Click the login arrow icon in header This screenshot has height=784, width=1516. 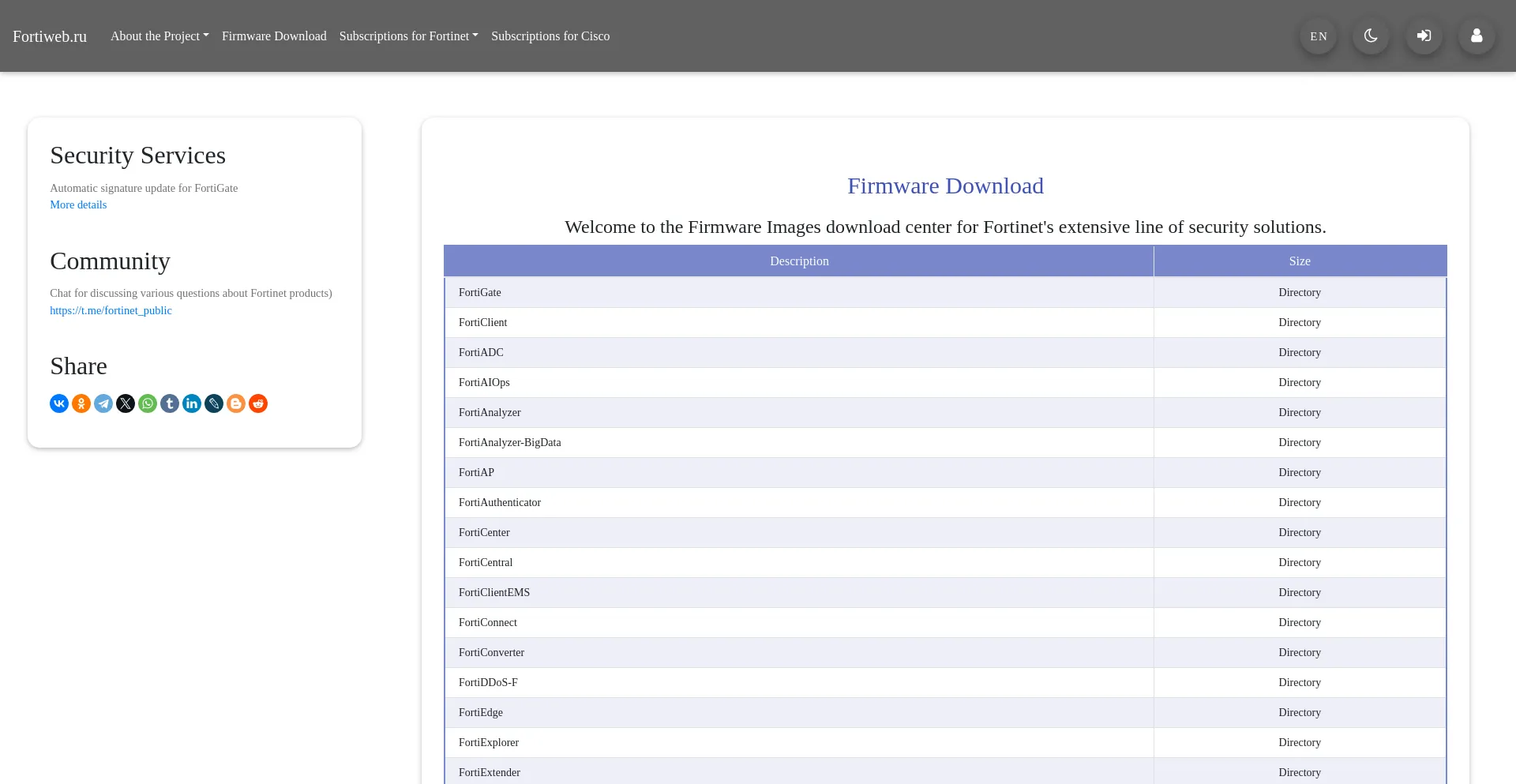[1424, 36]
